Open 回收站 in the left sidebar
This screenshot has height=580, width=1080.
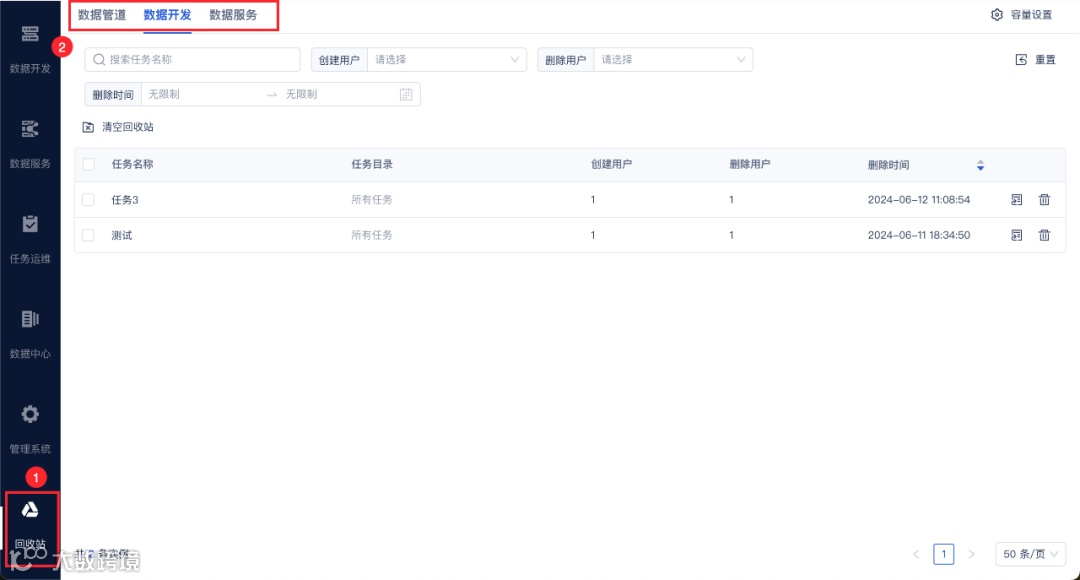(31, 527)
